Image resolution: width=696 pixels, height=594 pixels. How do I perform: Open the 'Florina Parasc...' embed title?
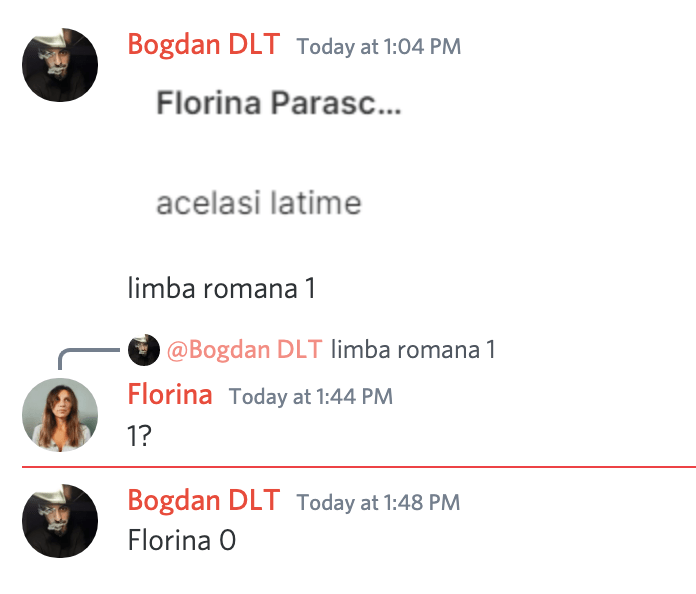278,104
